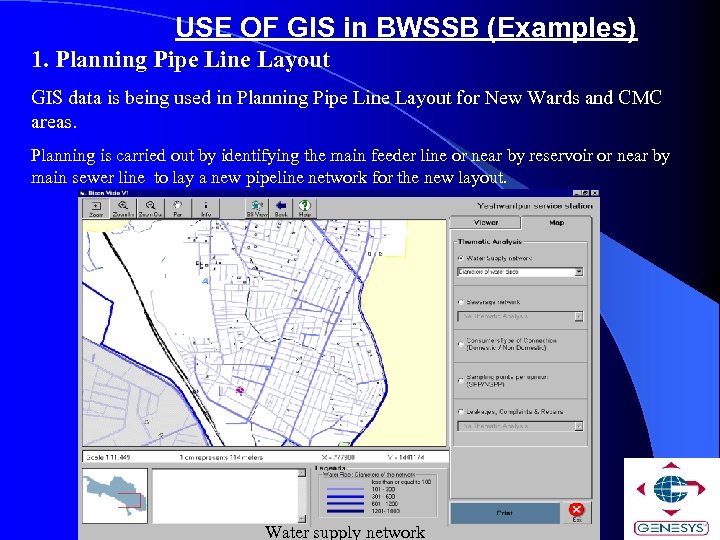
Task: Click the '601 - 1200' legend label
Action: pyautogui.click(x=384, y=504)
